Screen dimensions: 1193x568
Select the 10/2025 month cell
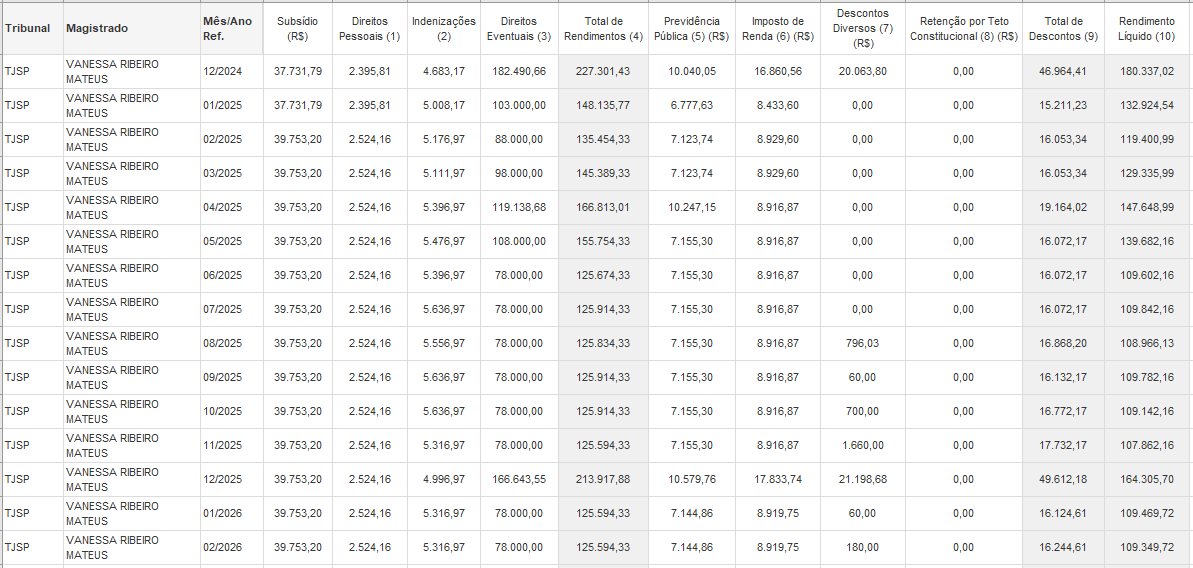point(231,411)
